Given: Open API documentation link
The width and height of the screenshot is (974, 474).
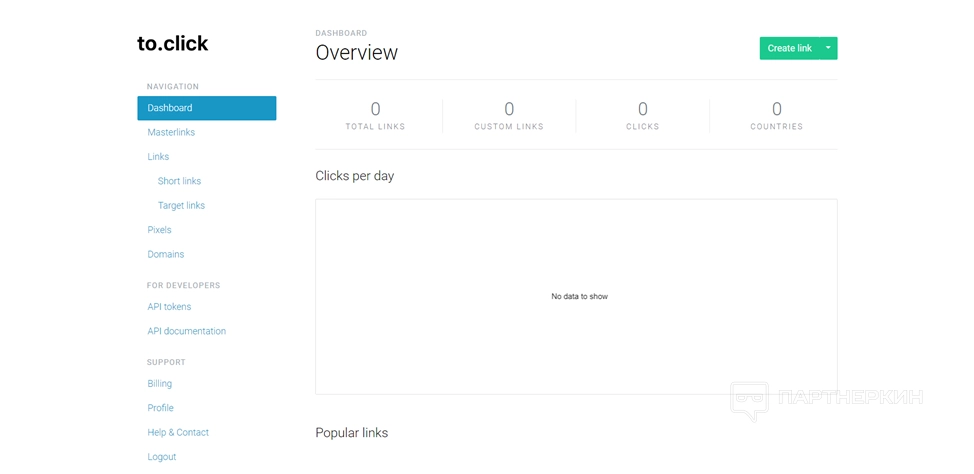Looking at the screenshot, I should point(186,331).
